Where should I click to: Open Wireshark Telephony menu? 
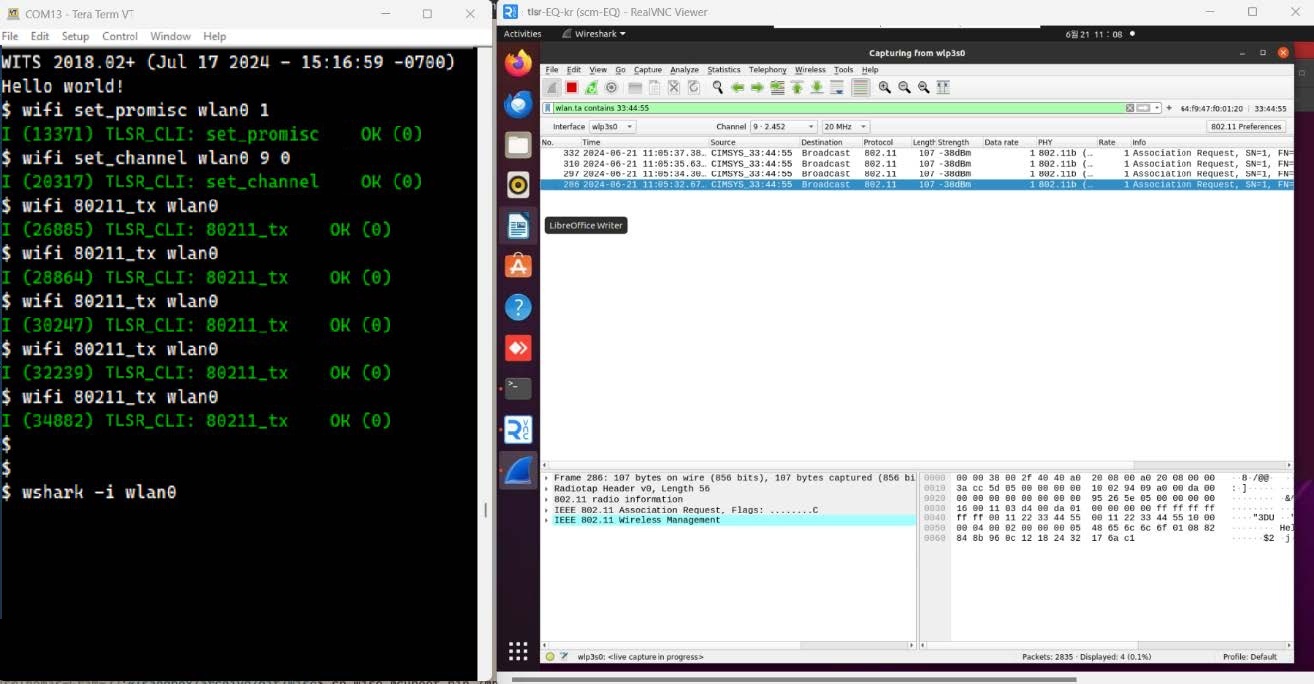coord(768,70)
